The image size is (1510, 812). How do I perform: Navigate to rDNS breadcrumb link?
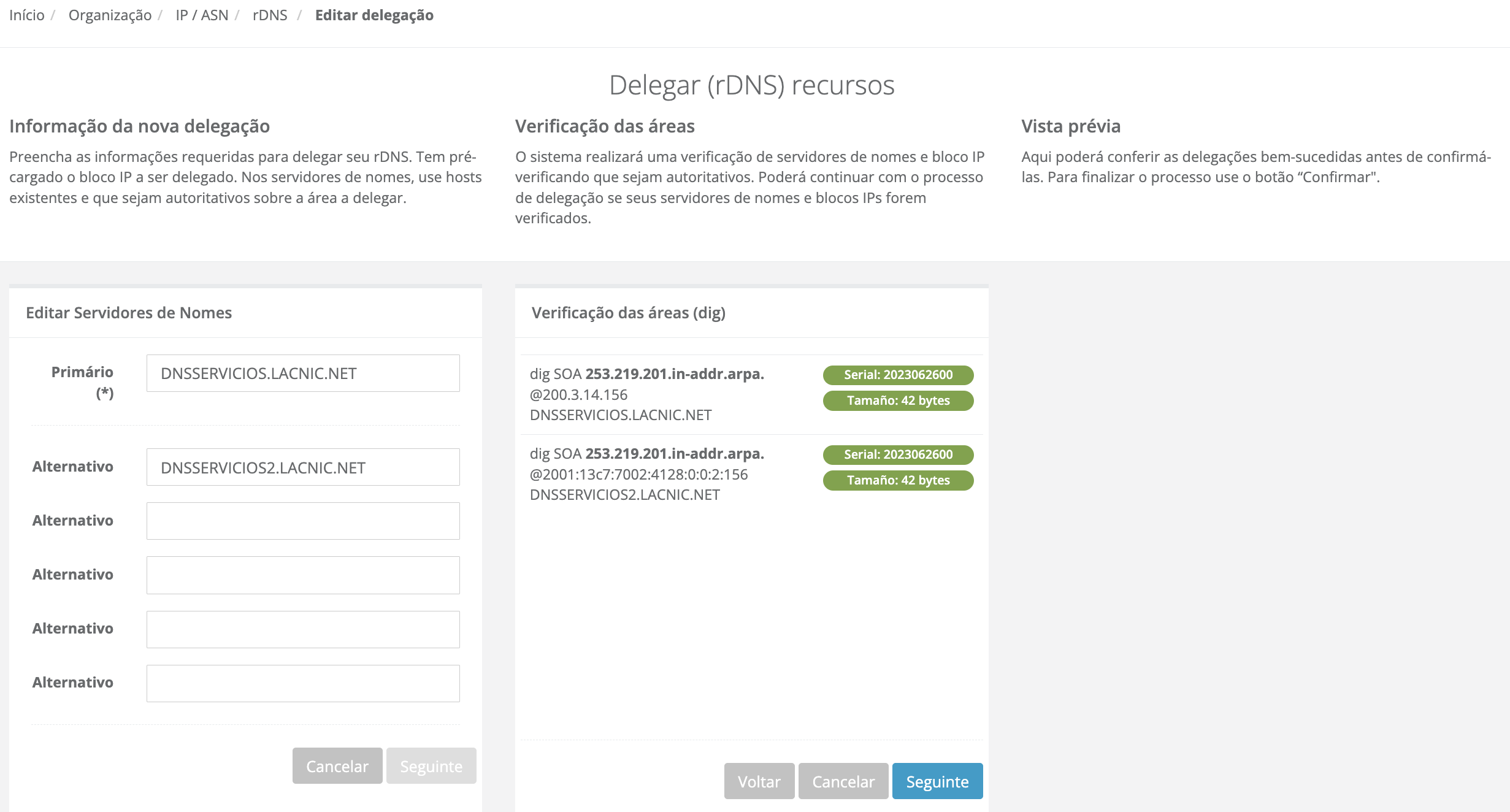pos(270,15)
